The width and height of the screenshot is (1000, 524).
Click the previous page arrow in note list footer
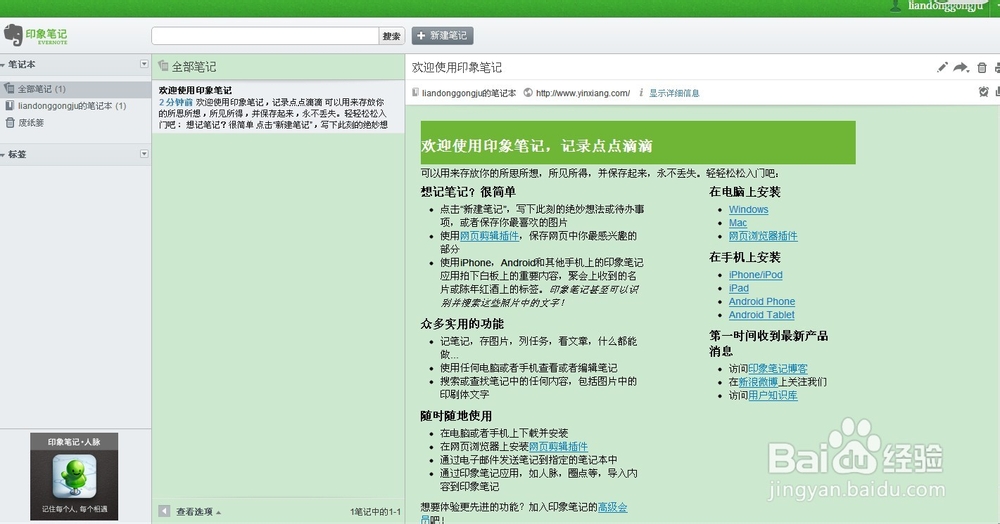coord(164,511)
